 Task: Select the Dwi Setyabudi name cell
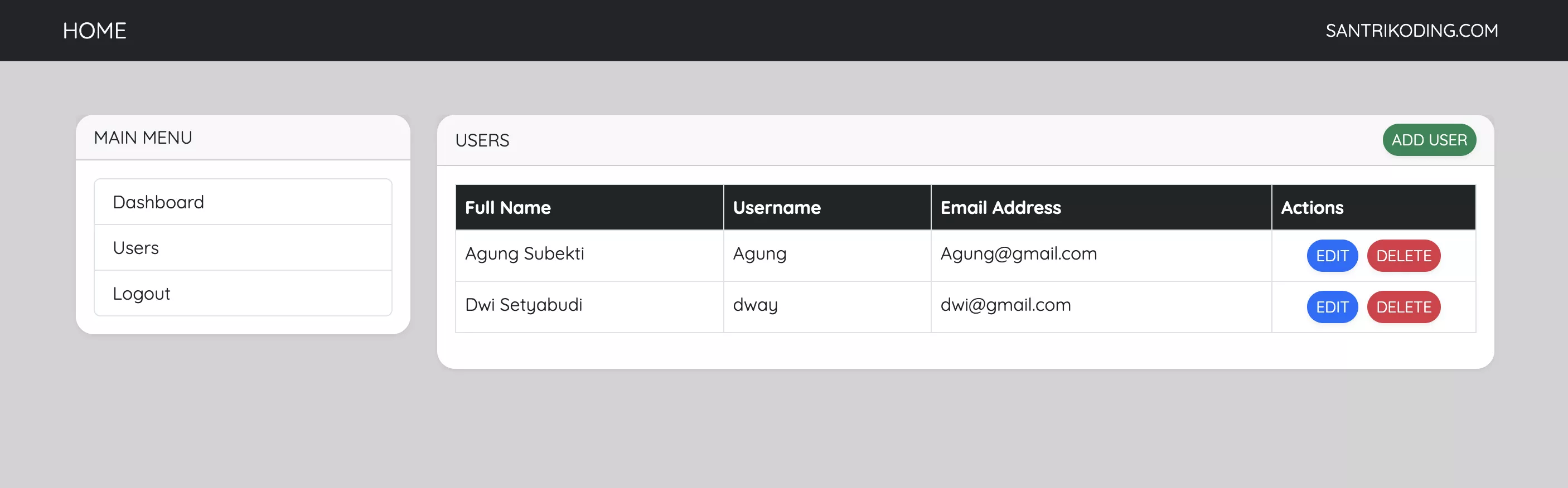[x=589, y=307]
